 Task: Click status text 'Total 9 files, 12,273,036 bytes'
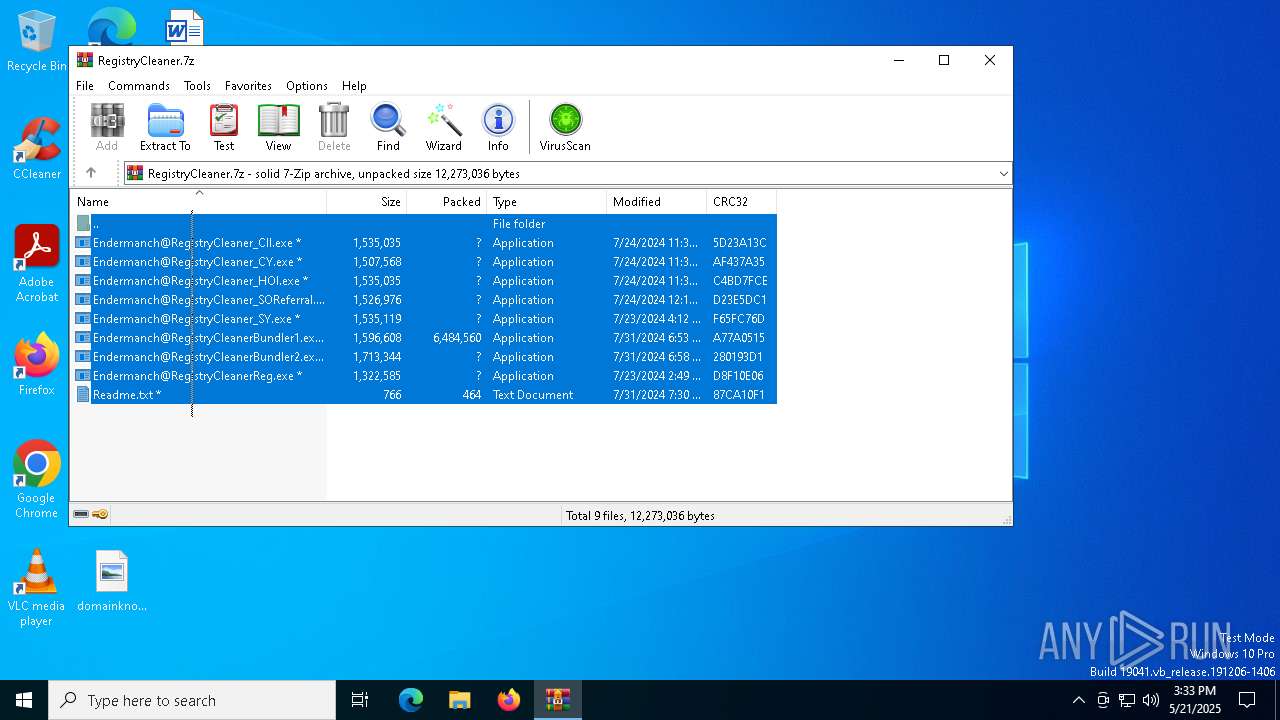coord(640,516)
